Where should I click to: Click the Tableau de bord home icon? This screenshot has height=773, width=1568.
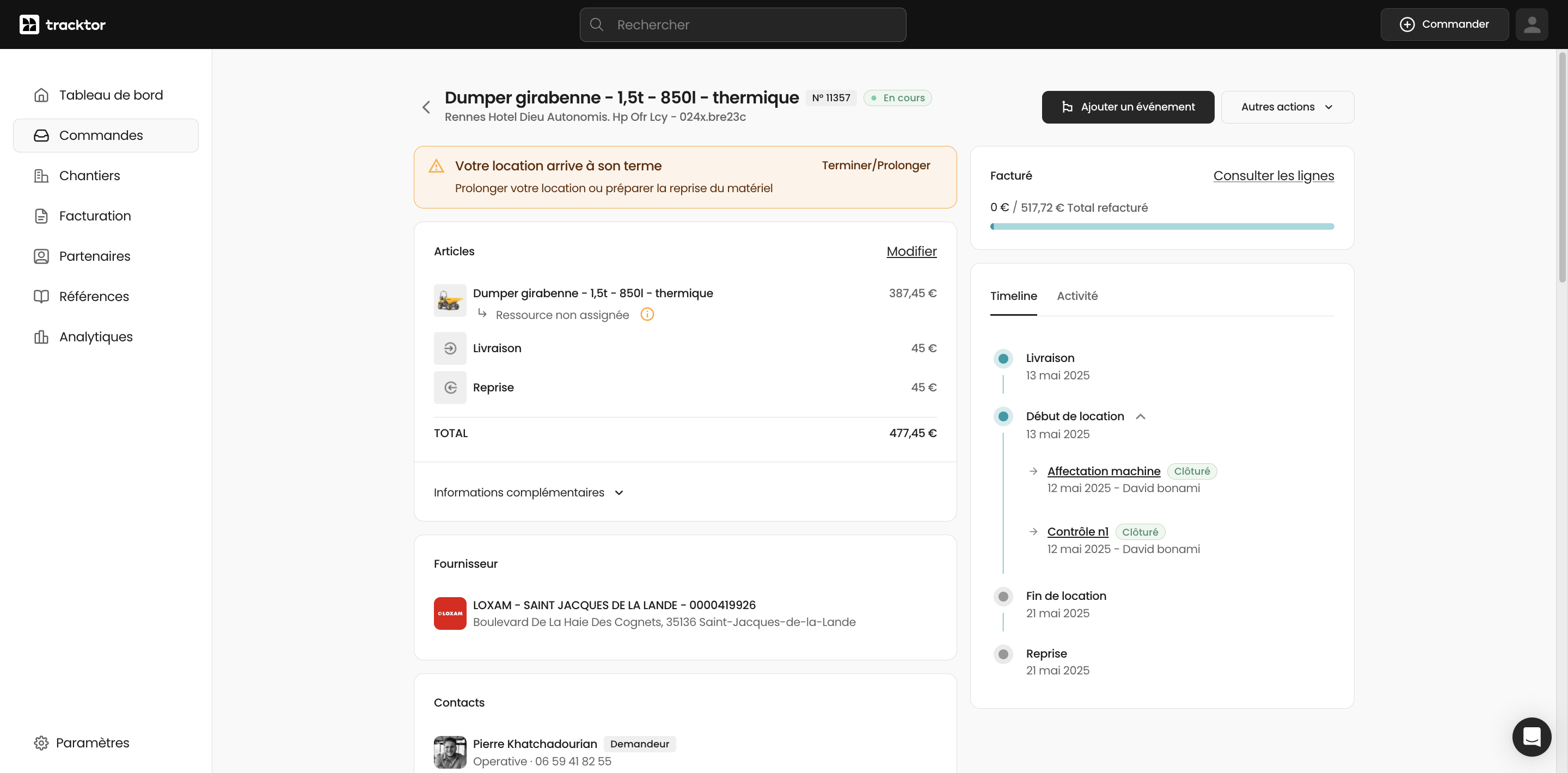(41, 95)
